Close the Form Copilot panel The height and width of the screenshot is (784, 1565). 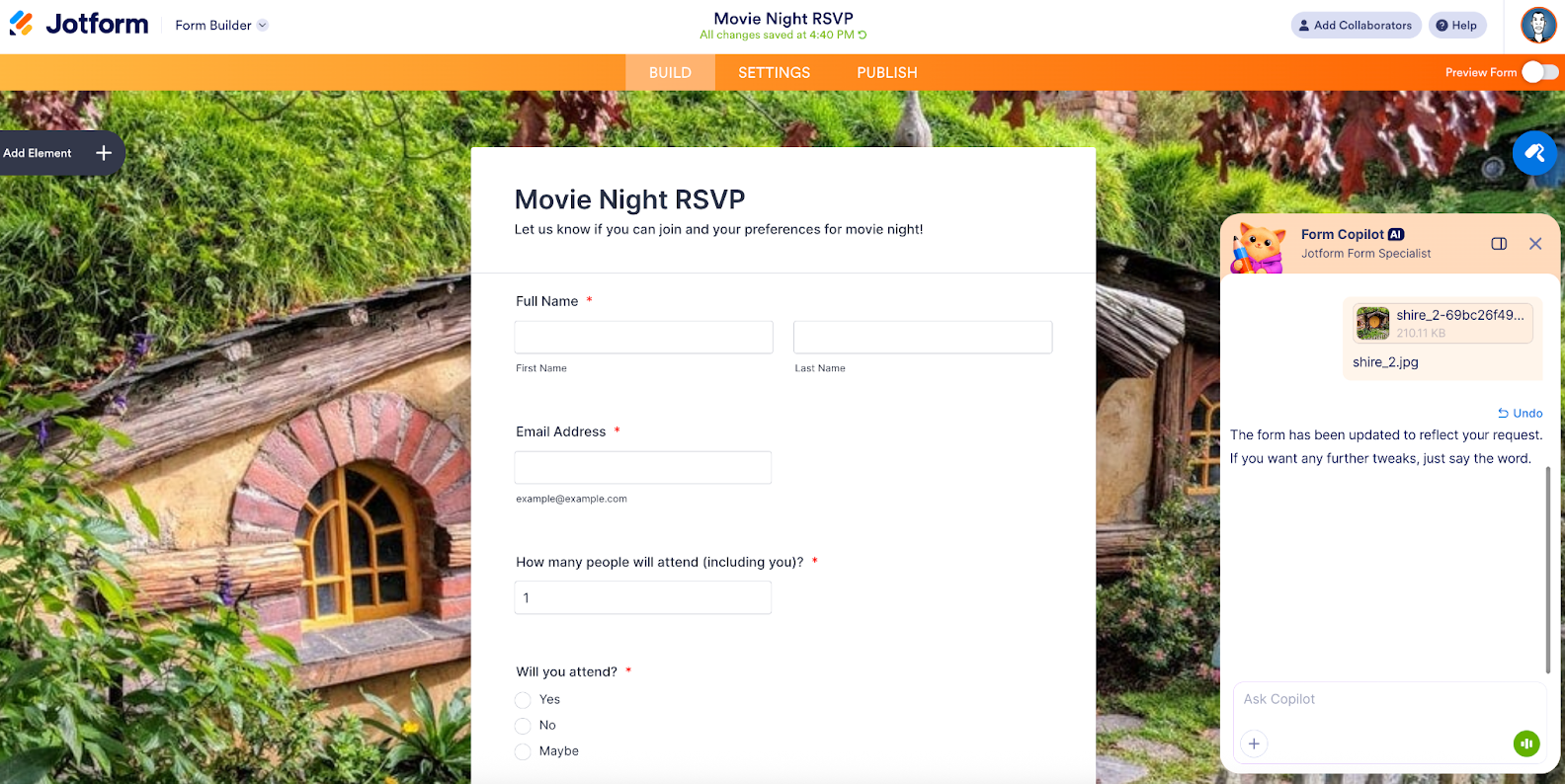tap(1535, 244)
